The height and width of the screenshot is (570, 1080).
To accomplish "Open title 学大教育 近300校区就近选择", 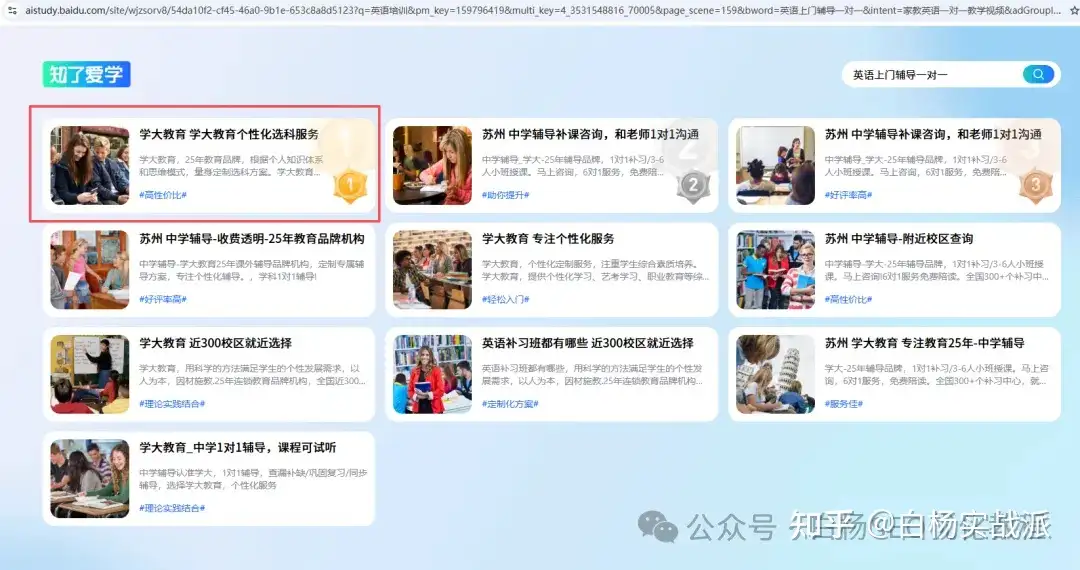I will click(216, 343).
